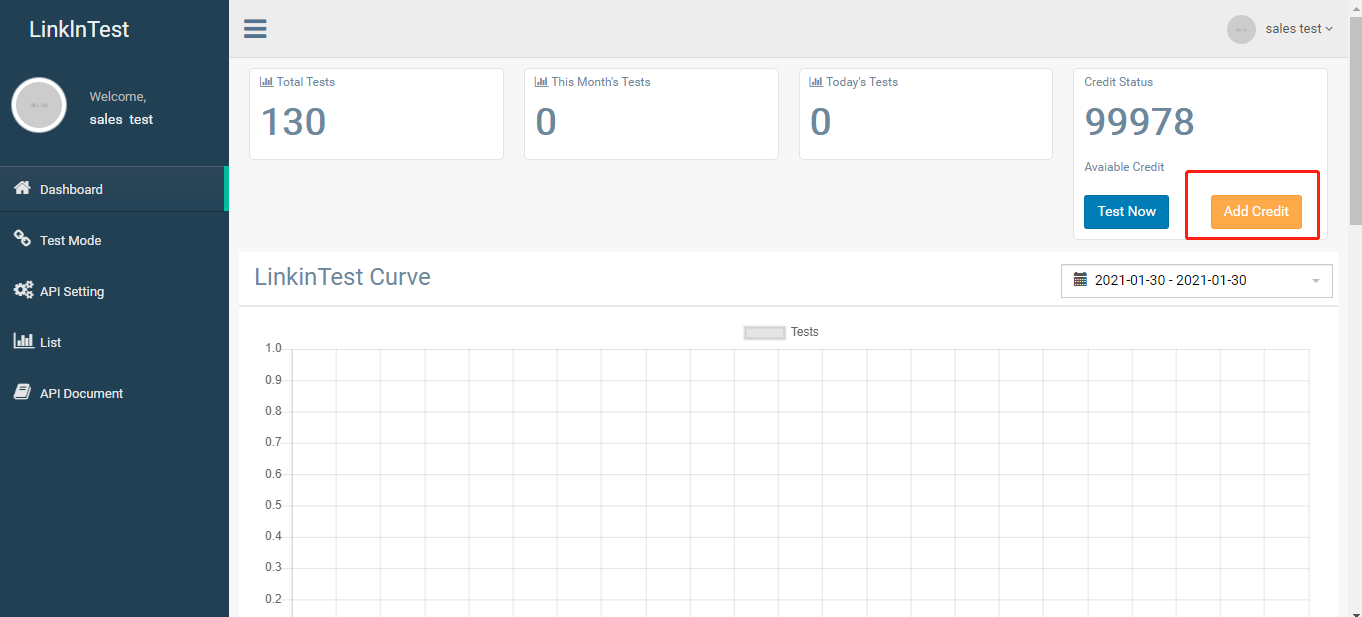
Task: Click the Total Tests label
Action: (x=306, y=82)
